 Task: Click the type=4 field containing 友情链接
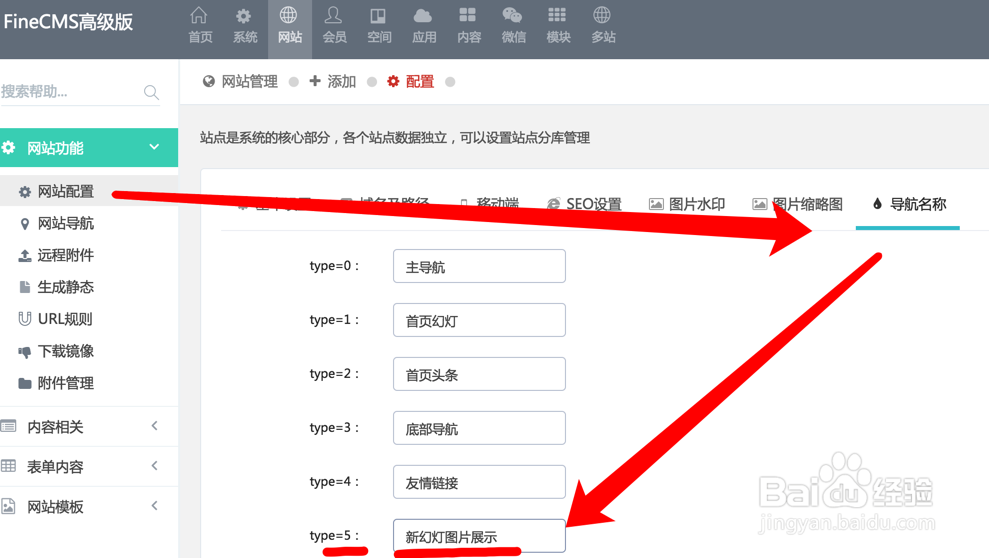(x=479, y=482)
